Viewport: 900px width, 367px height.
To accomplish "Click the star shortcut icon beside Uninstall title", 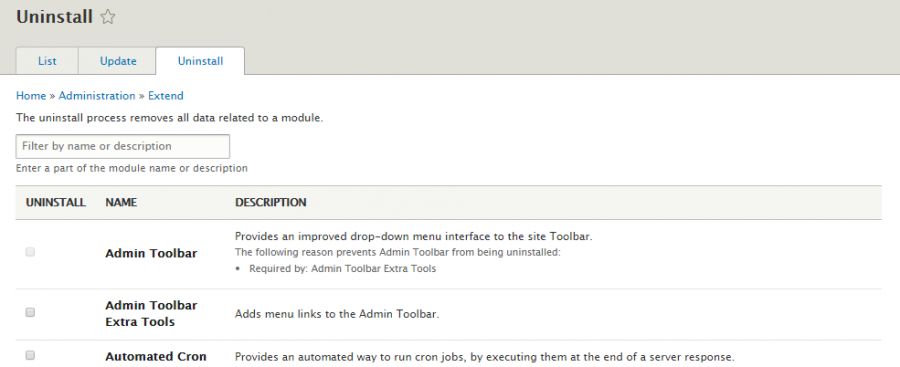I will pyautogui.click(x=107, y=17).
